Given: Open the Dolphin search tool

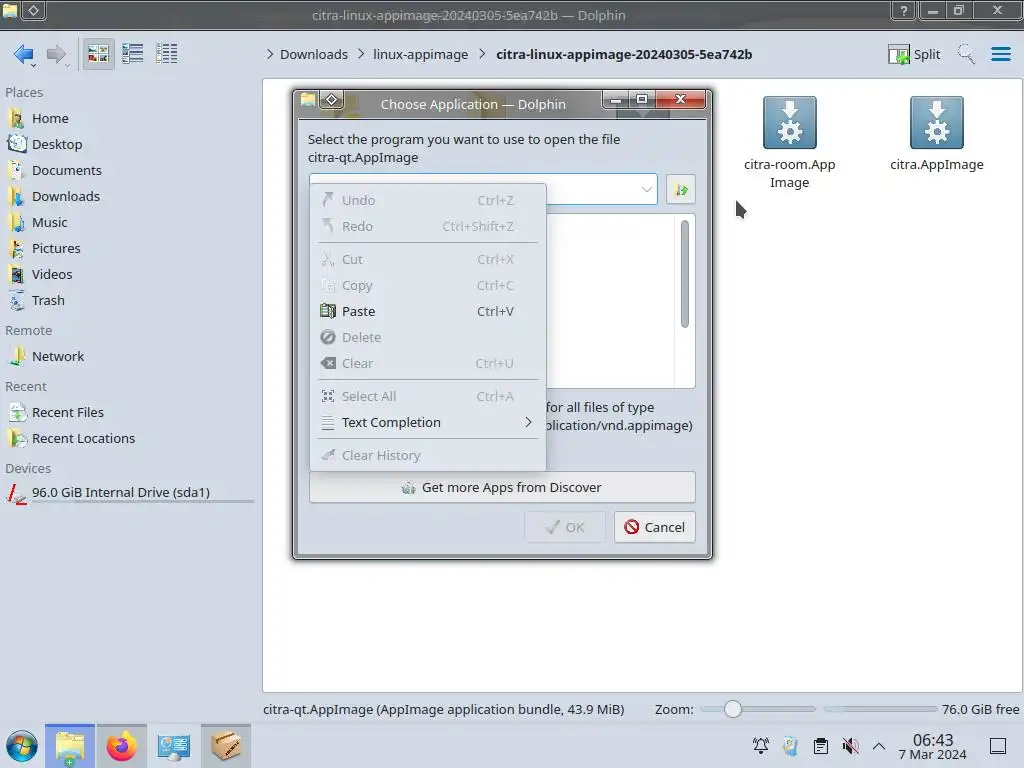Looking at the screenshot, I should coord(966,54).
